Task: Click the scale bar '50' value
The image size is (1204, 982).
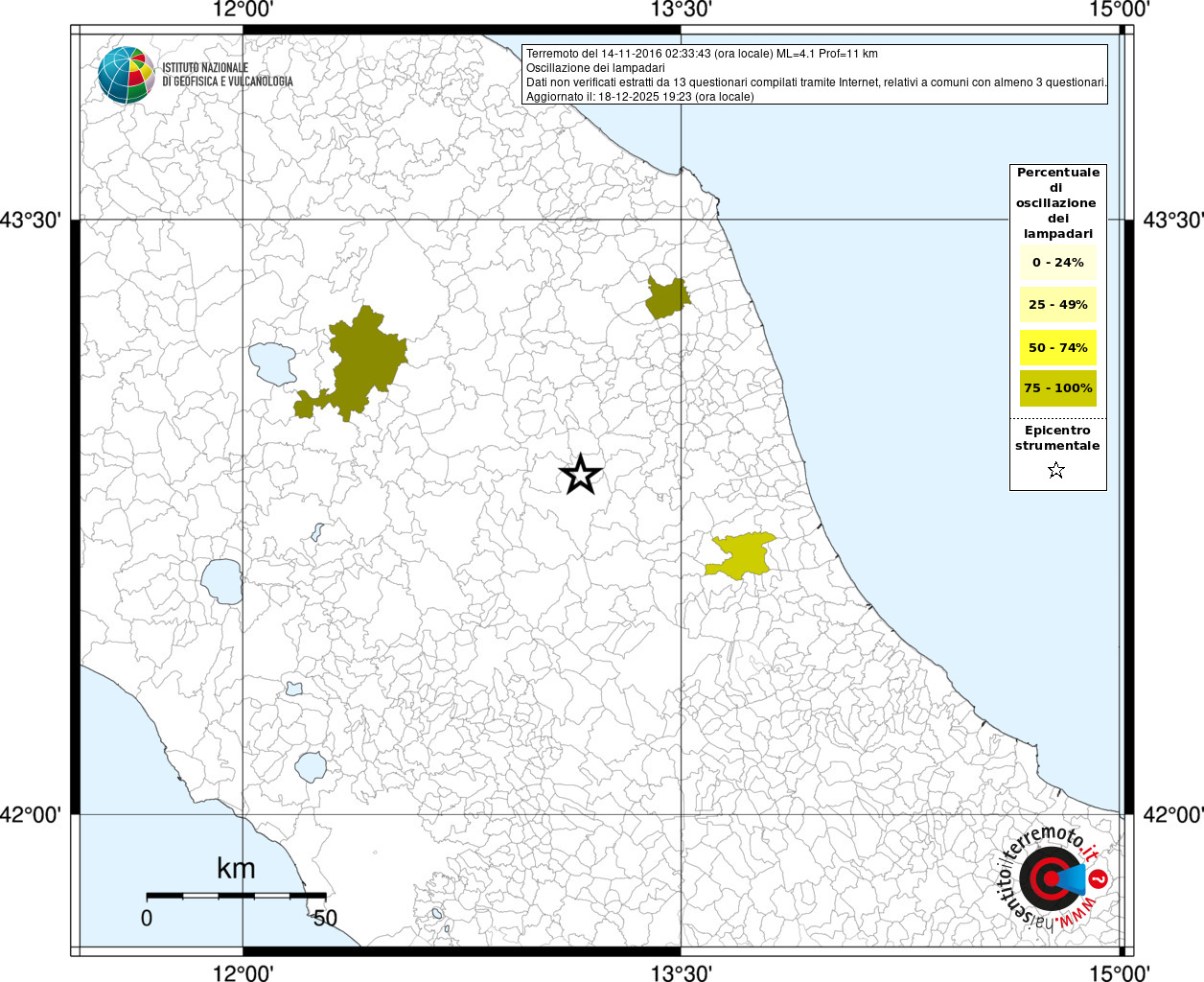Action: click(x=325, y=918)
